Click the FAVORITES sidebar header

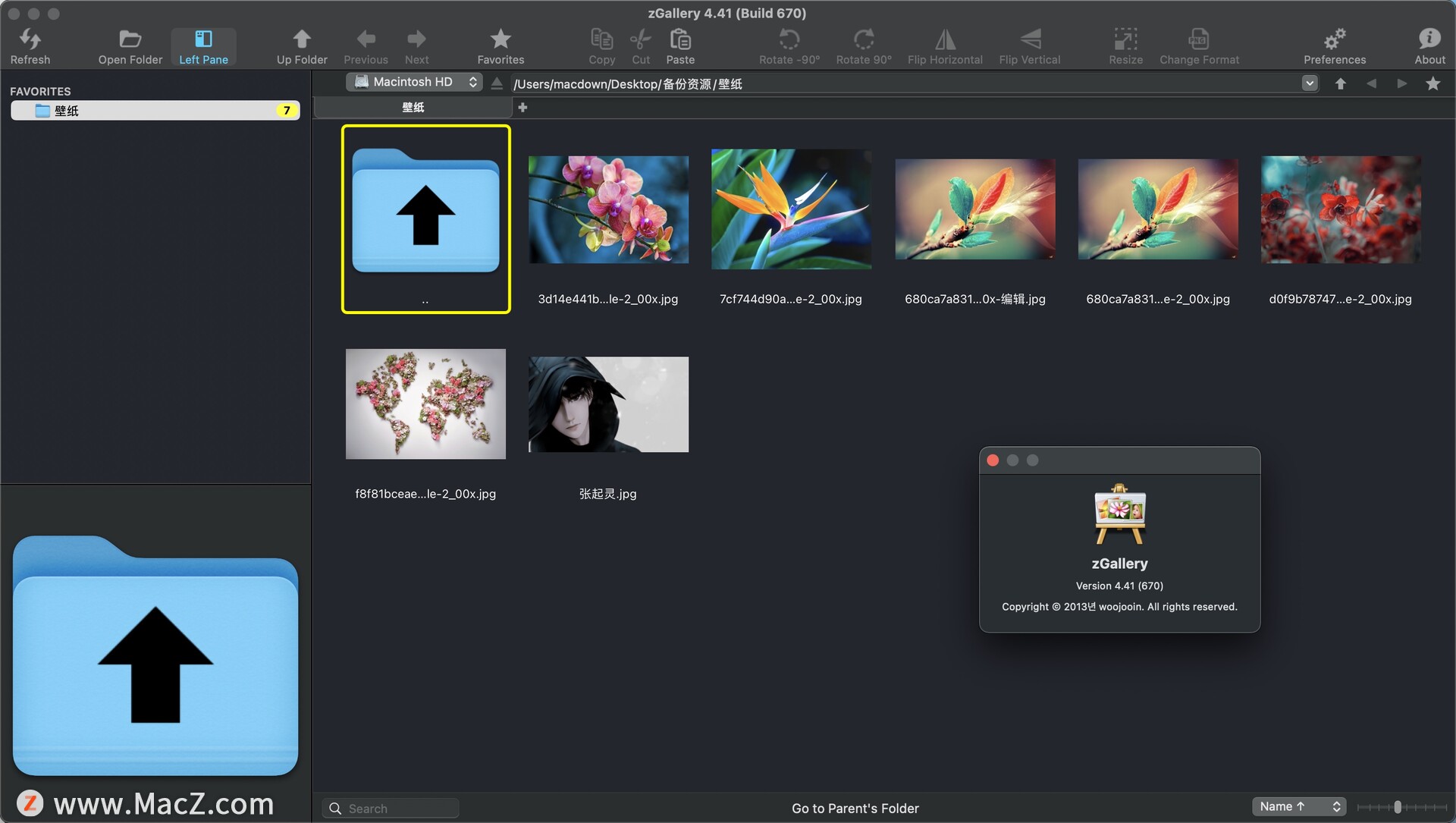tap(40, 91)
